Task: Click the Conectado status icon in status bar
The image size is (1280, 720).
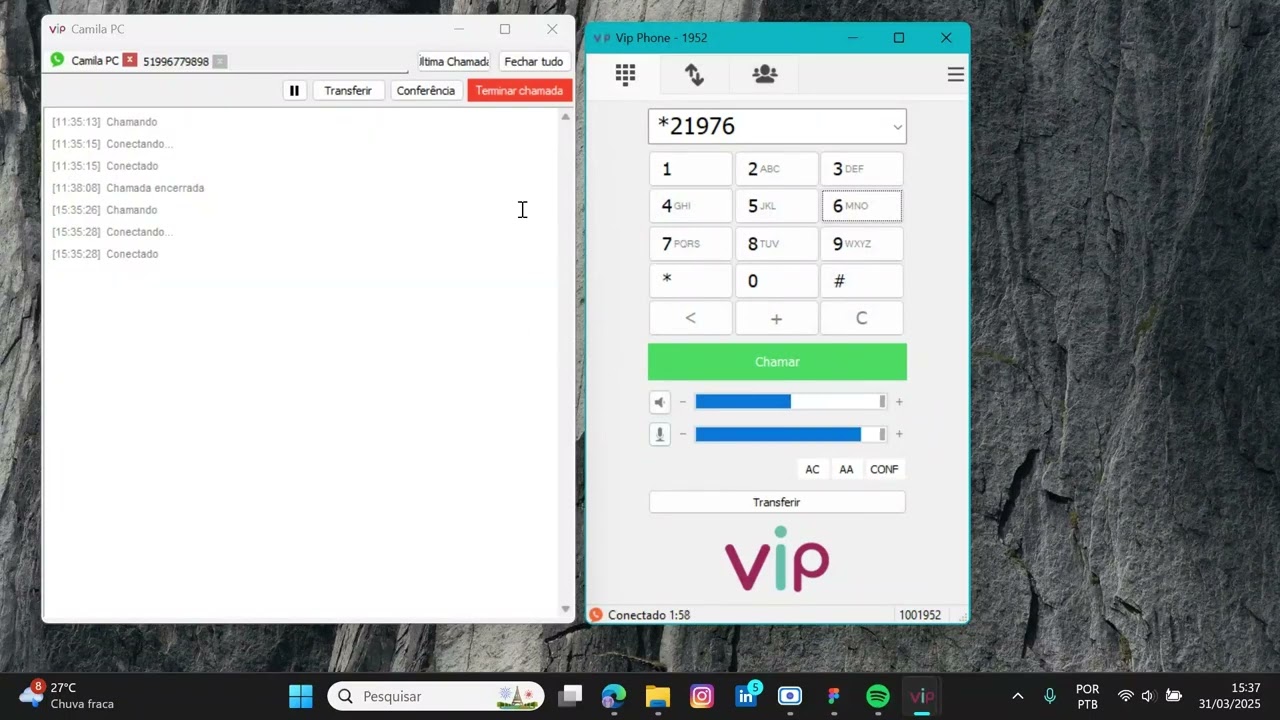Action: tap(596, 615)
